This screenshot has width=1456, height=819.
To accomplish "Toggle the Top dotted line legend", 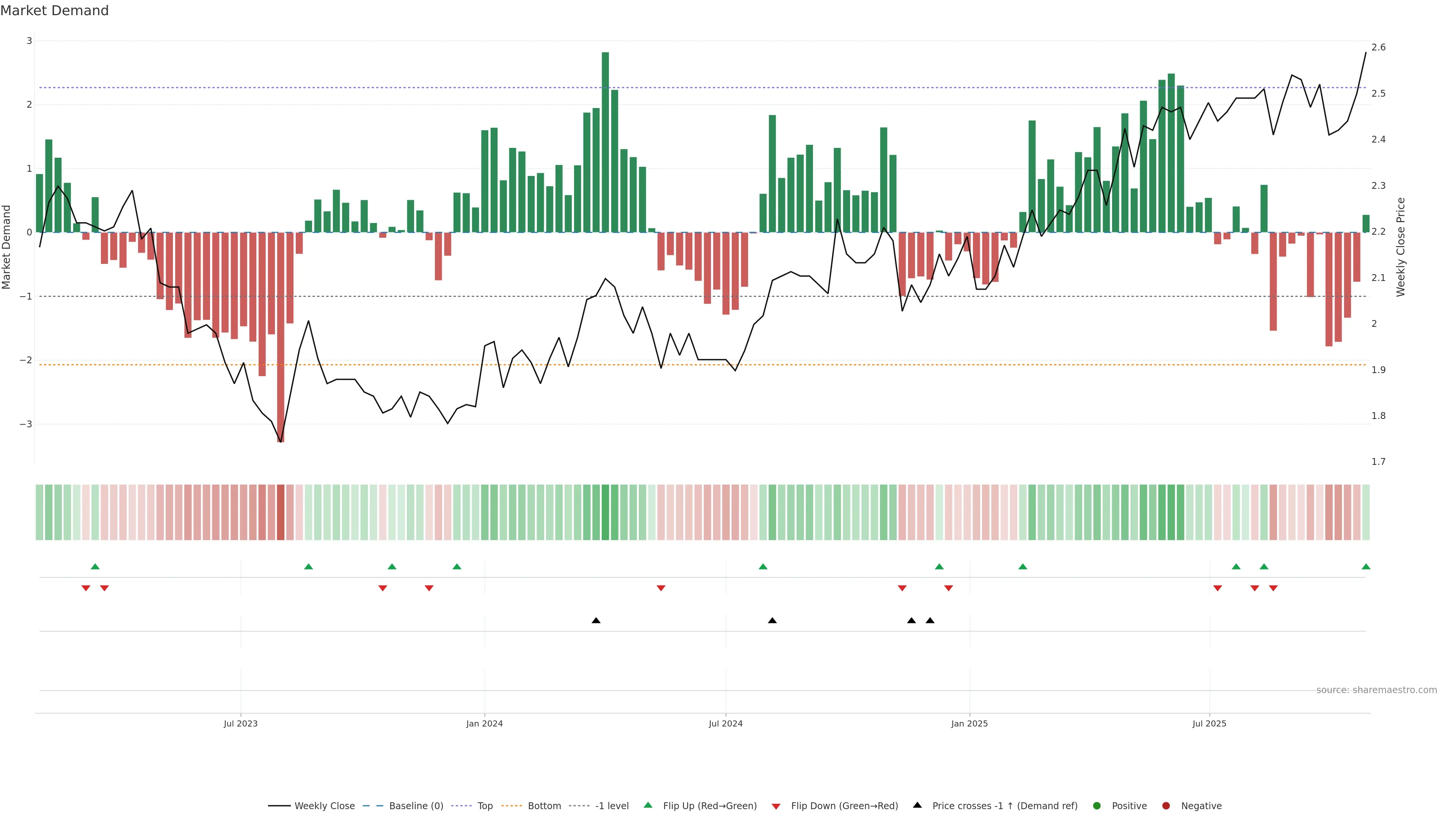I will (x=485, y=806).
